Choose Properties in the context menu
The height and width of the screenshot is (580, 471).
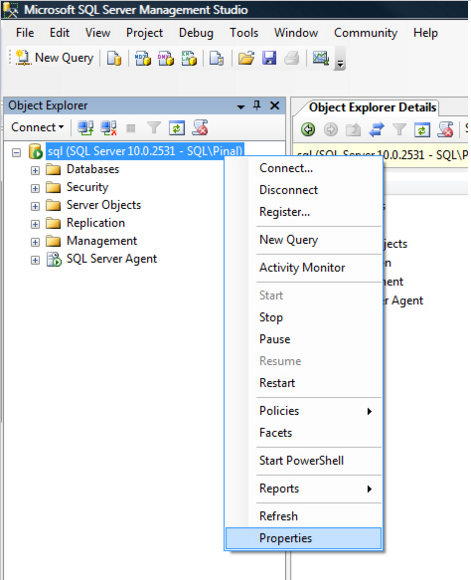click(303, 538)
